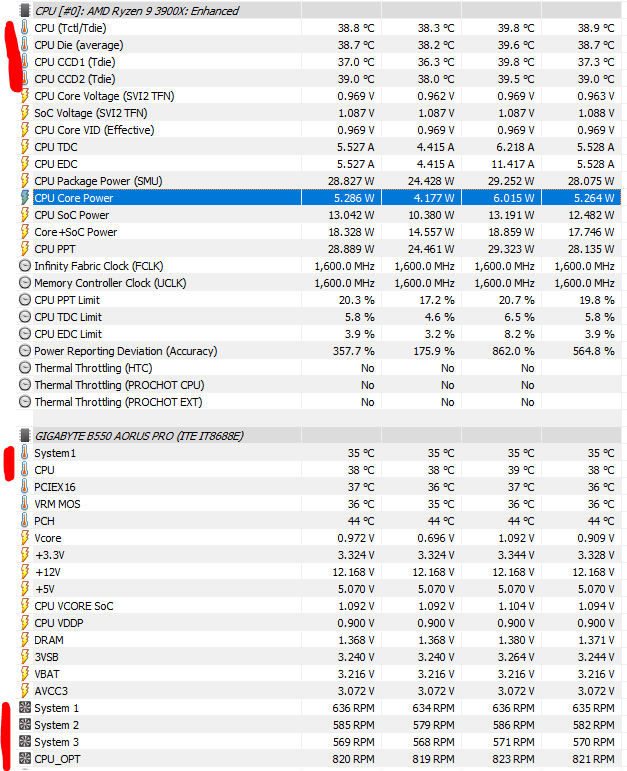
Task: Click the 564.8 % Power Reporting Deviation value
Action: tap(594, 351)
